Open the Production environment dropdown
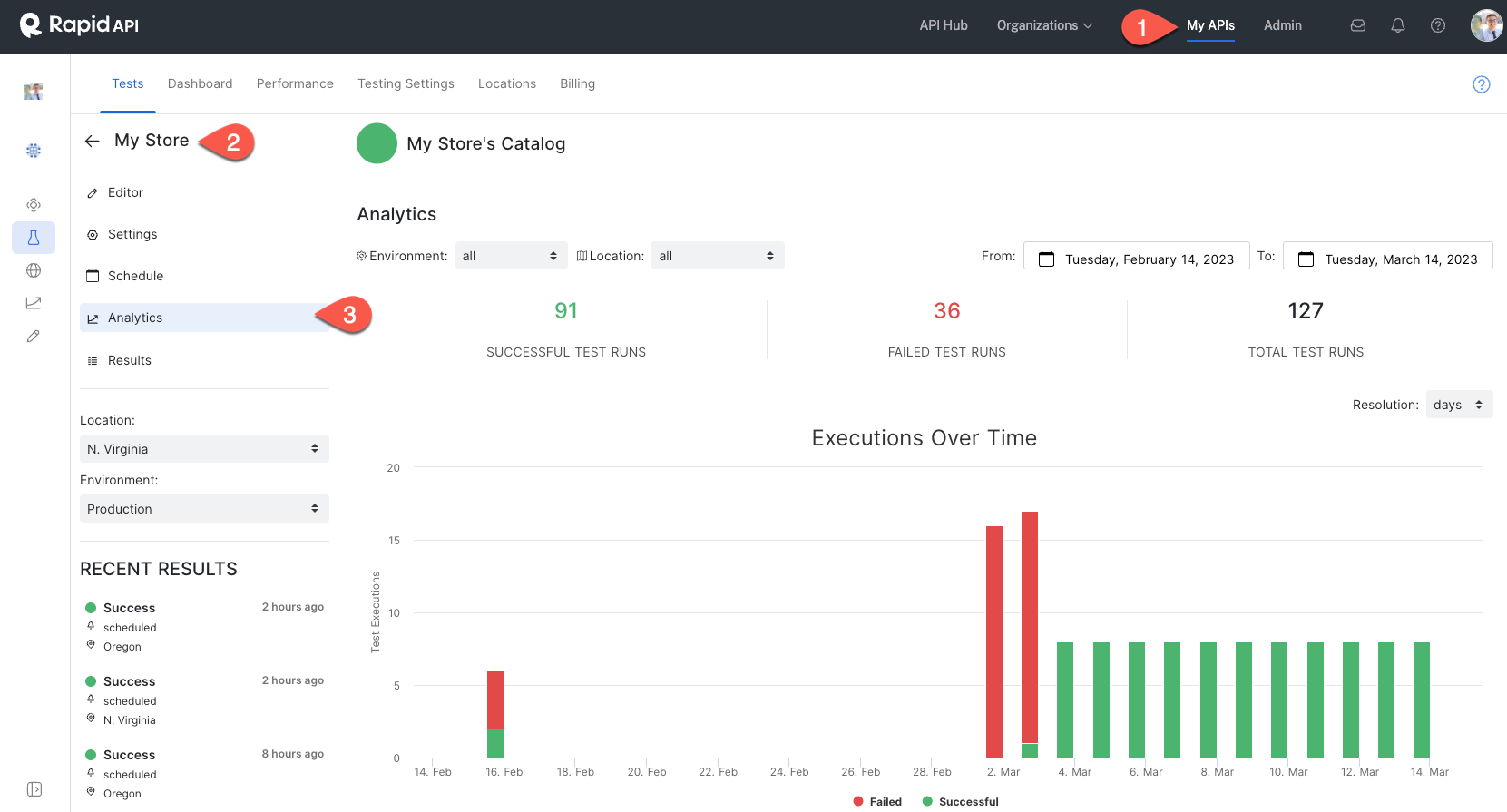 point(204,509)
